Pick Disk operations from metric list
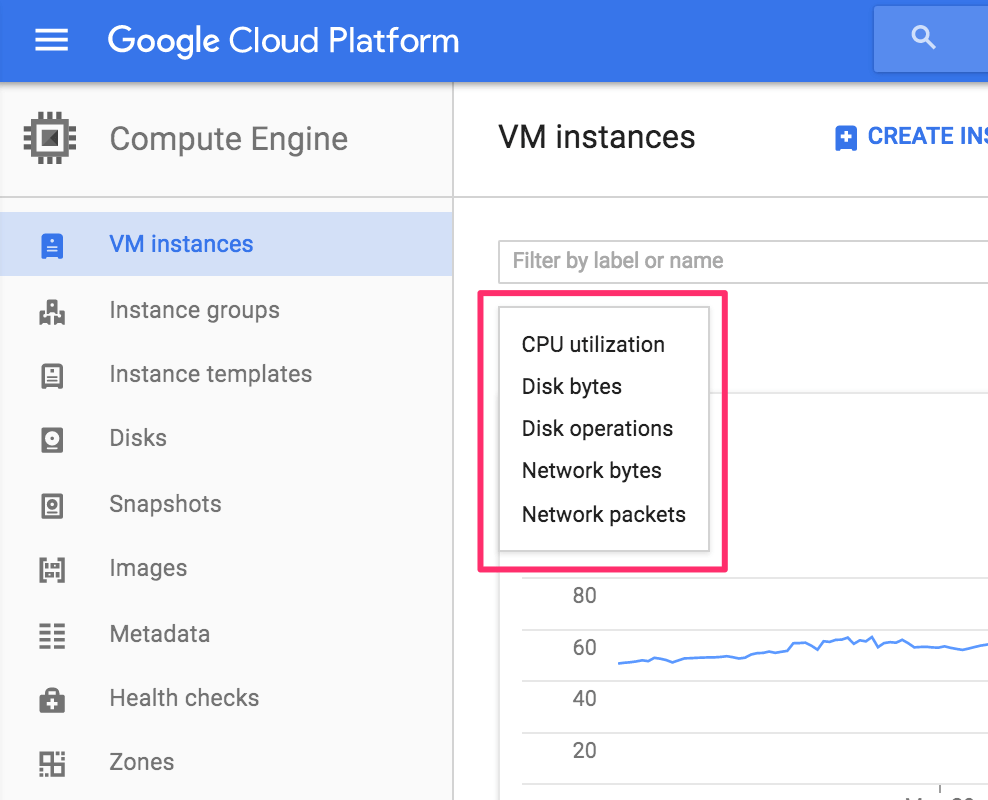Screen dimensions: 988x800 (x=597, y=429)
